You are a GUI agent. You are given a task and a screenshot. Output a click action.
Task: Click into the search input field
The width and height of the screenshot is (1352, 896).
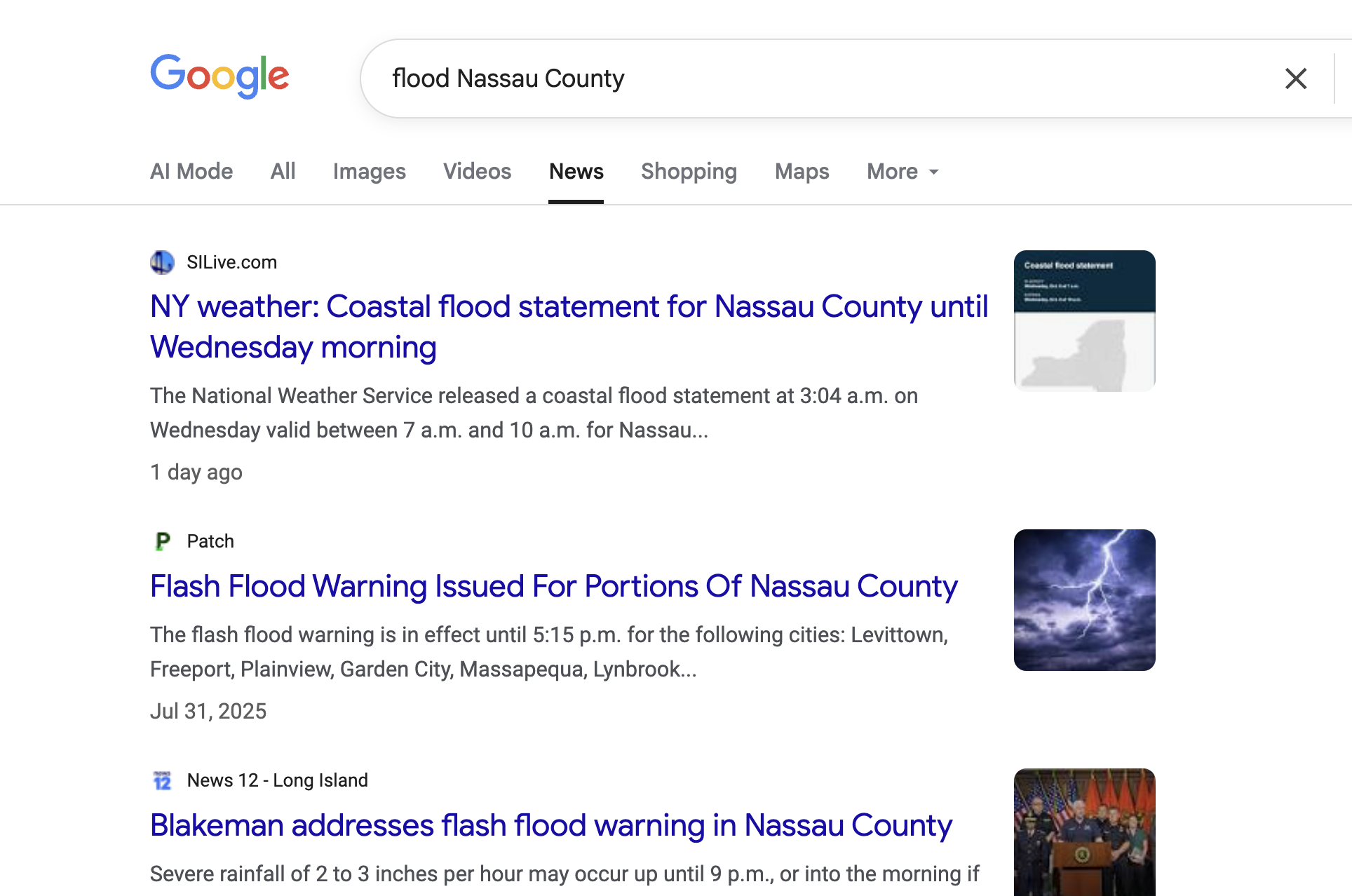click(806, 79)
